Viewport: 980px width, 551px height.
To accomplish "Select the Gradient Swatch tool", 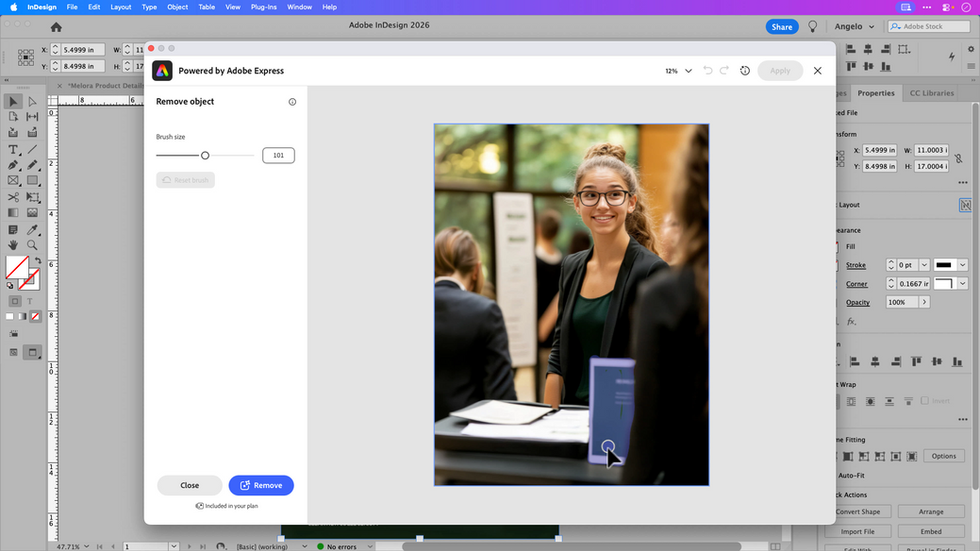I will point(13,213).
